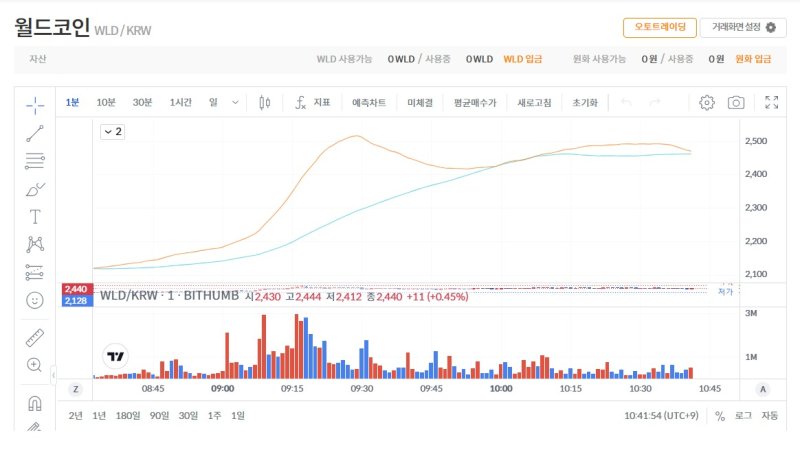Screen dimensions: 800x454
Task: Select the trend line drawing tool
Action: click(35, 132)
